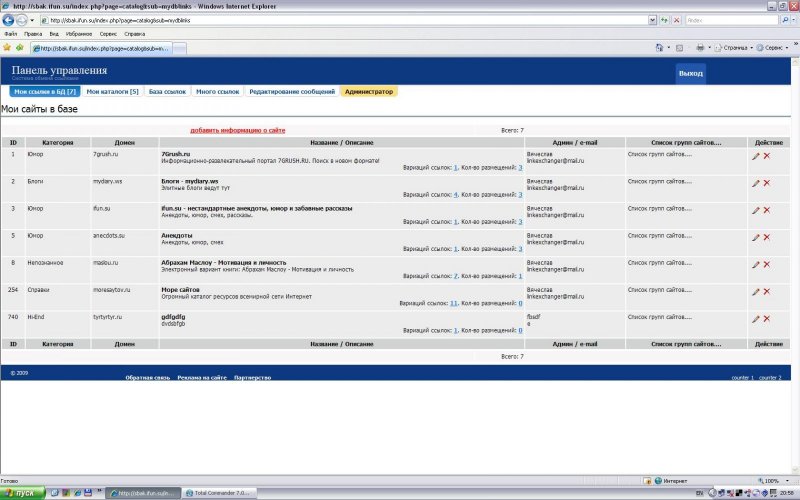
Task: Remove the moresaytov.ru entry
Action: [767, 291]
